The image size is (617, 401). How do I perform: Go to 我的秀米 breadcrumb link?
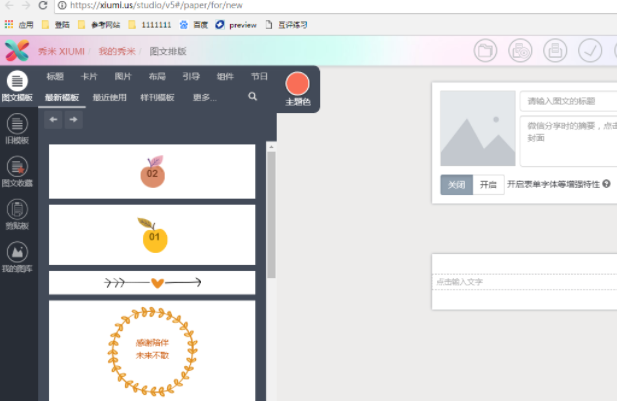click(117, 52)
